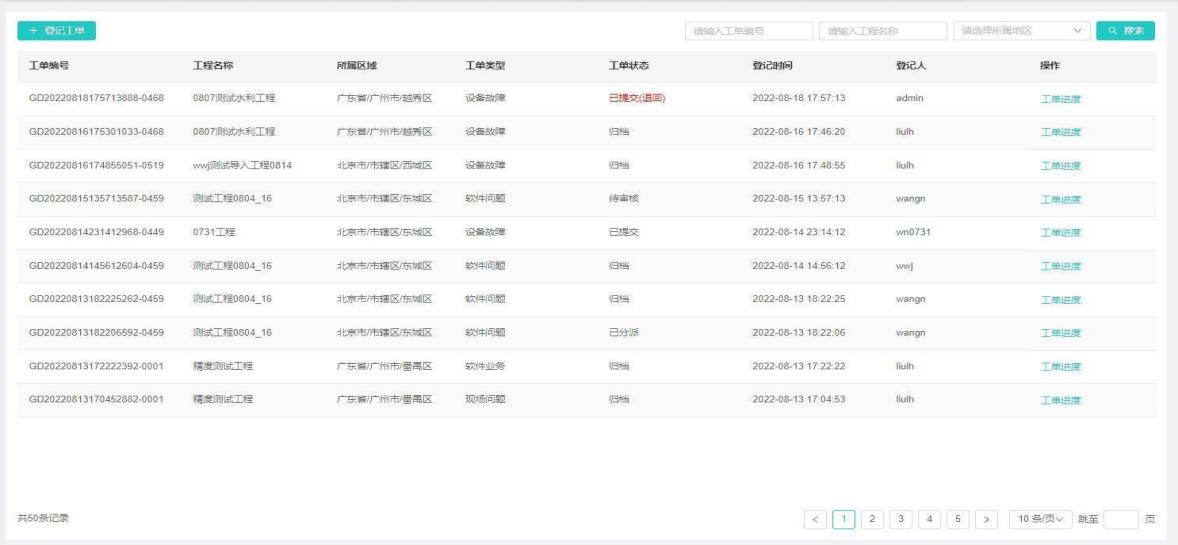Open 工单进度 for the 现场问题 order

coord(1061,400)
